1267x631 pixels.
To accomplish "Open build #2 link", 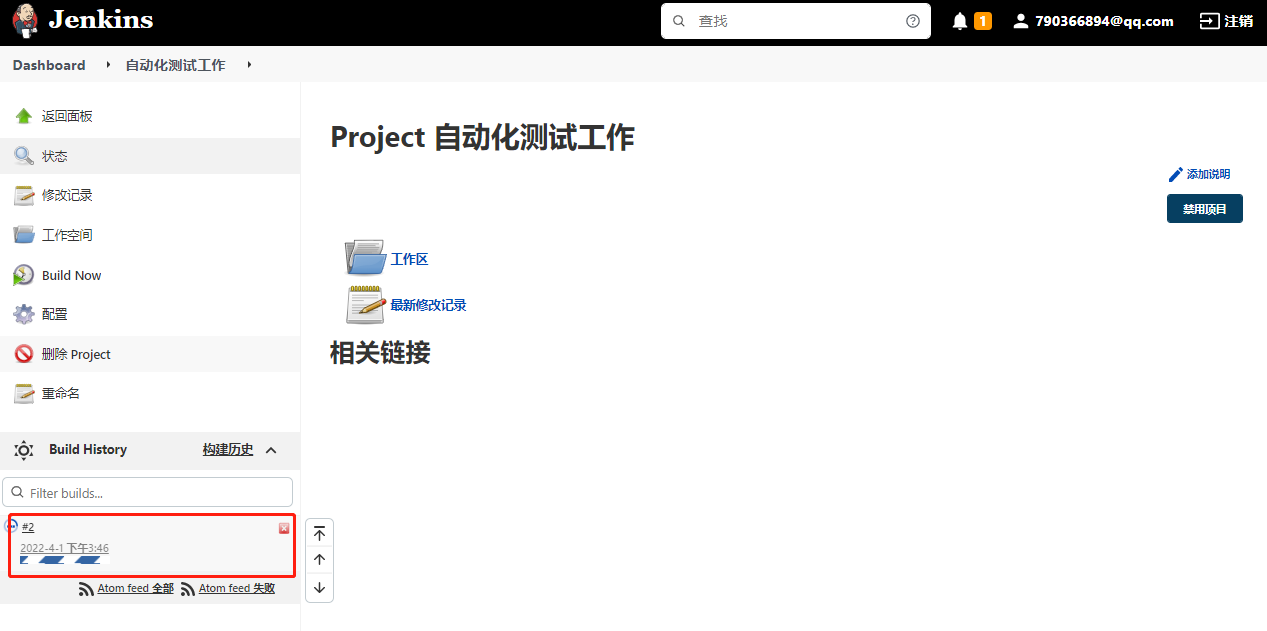I will point(28,527).
